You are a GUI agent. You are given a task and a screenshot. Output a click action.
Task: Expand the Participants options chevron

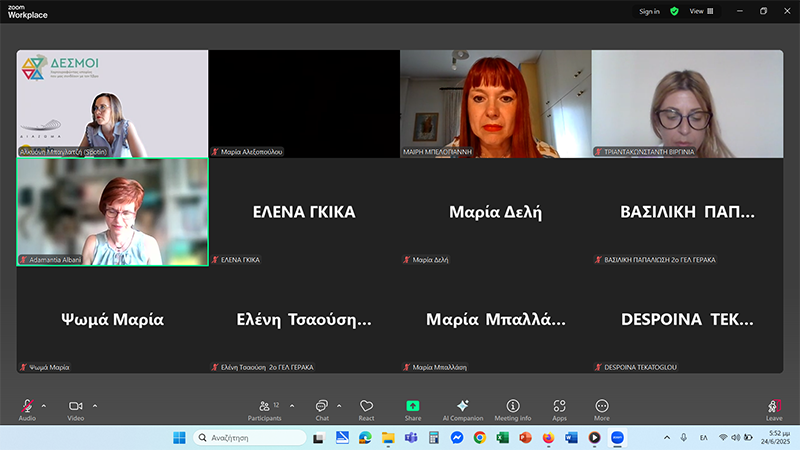pos(291,405)
